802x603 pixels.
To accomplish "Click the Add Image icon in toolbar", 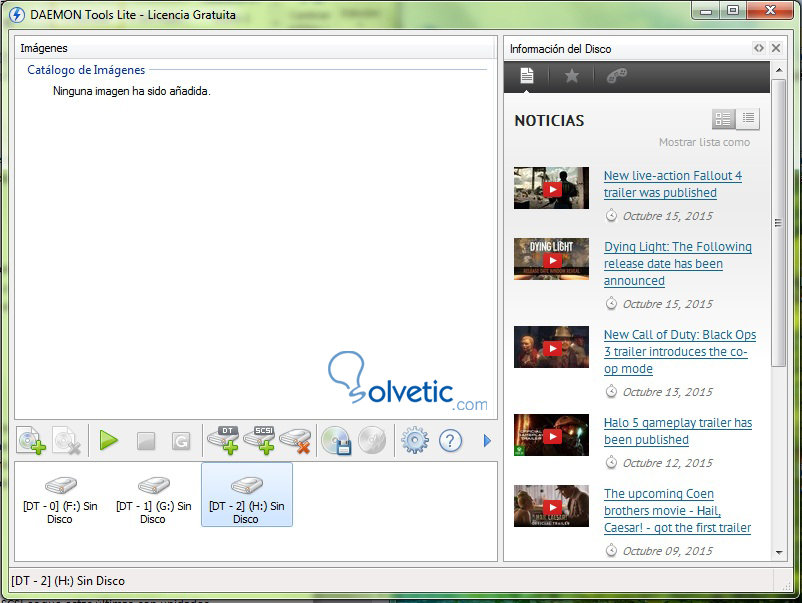I will coord(31,440).
